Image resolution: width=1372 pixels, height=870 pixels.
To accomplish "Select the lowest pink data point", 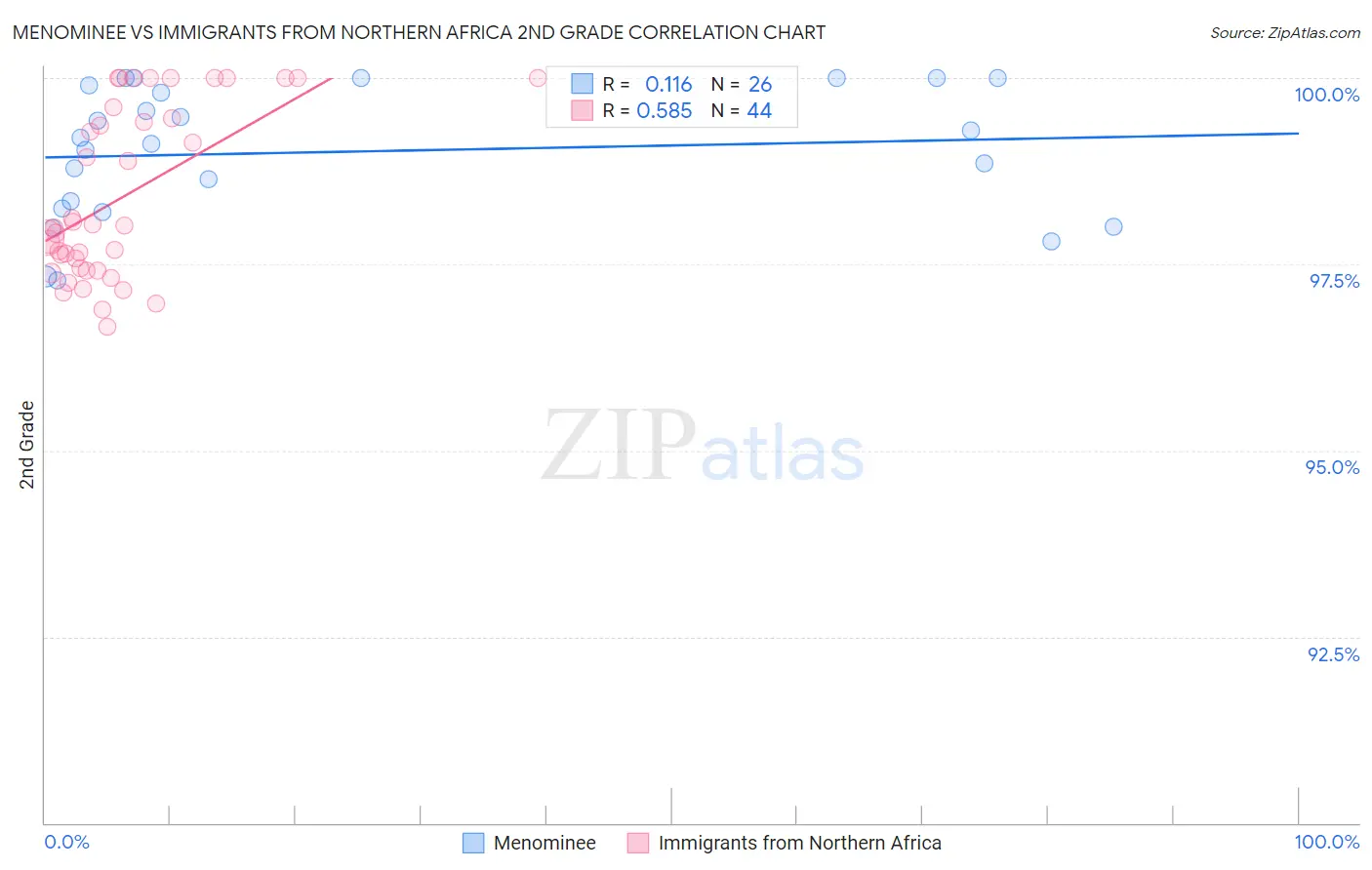I will pyautogui.click(x=107, y=327).
